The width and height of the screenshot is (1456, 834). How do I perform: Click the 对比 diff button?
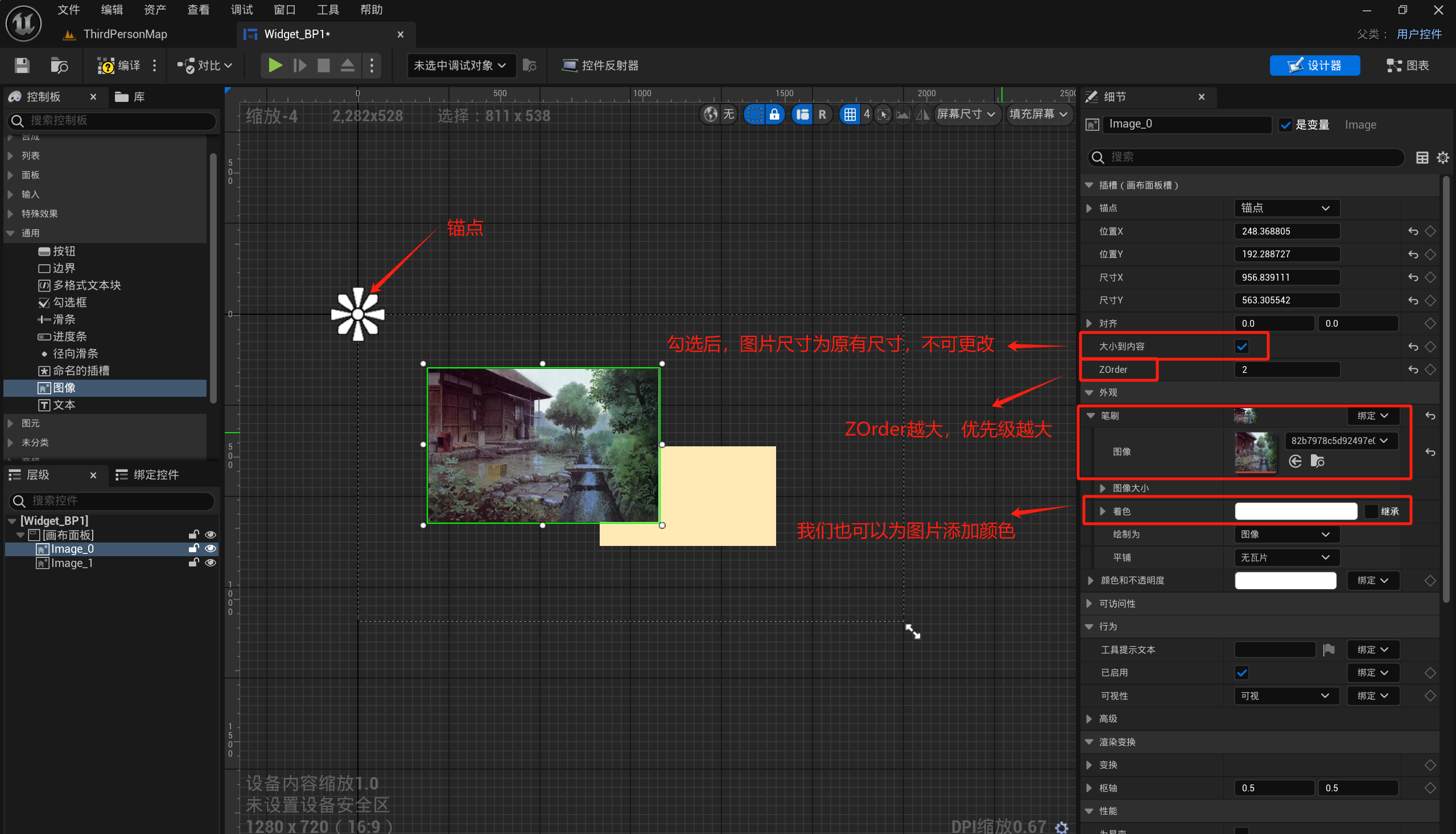click(x=205, y=65)
